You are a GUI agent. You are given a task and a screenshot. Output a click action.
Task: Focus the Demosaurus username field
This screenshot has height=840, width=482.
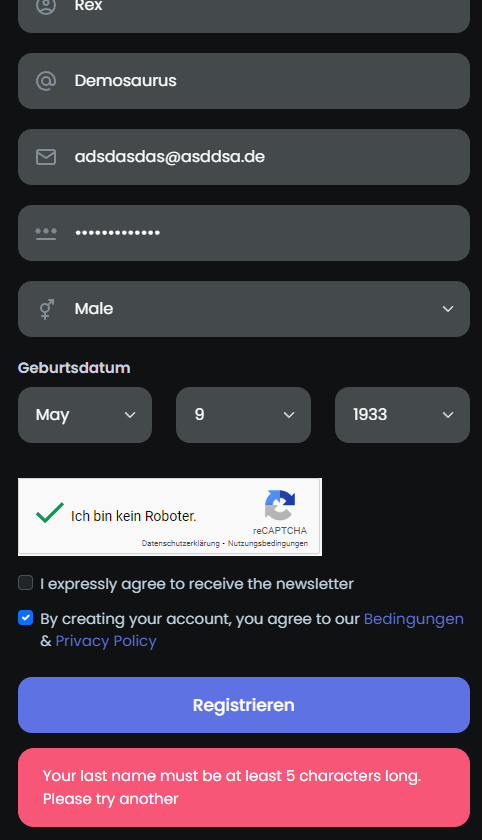pyautogui.click(x=244, y=81)
